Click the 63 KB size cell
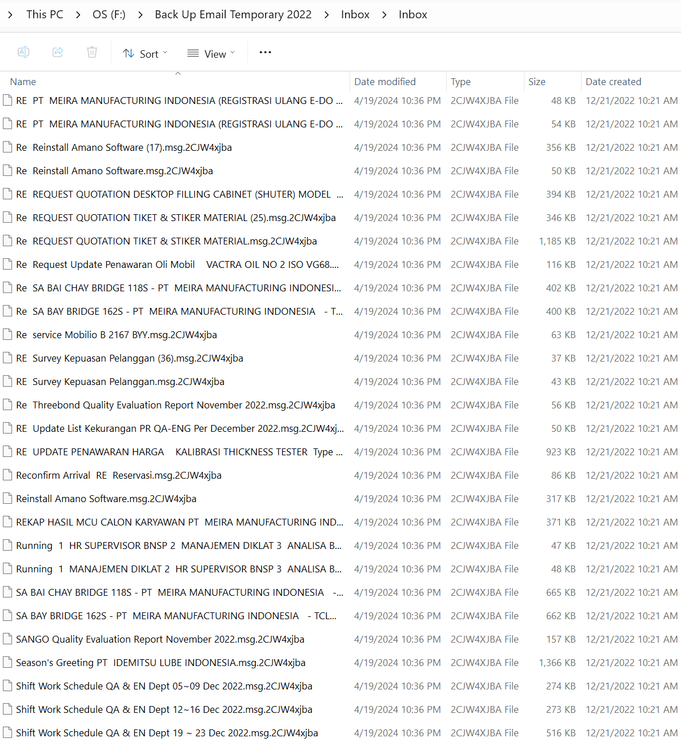Viewport: 681px width, 750px height. [563, 335]
